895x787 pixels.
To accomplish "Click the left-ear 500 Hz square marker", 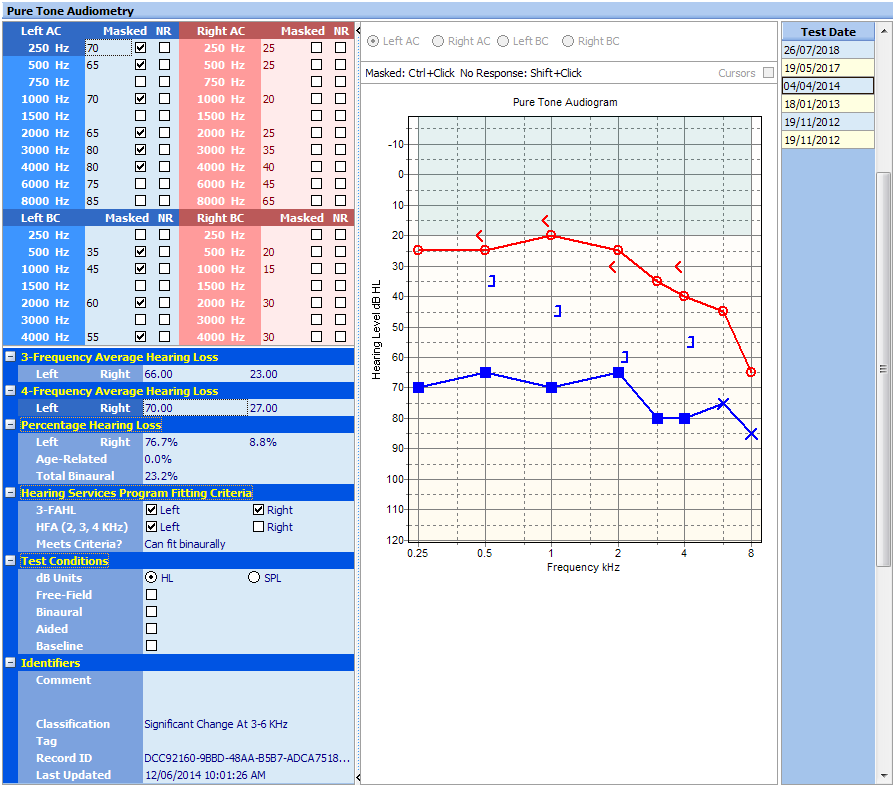I will (485, 373).
